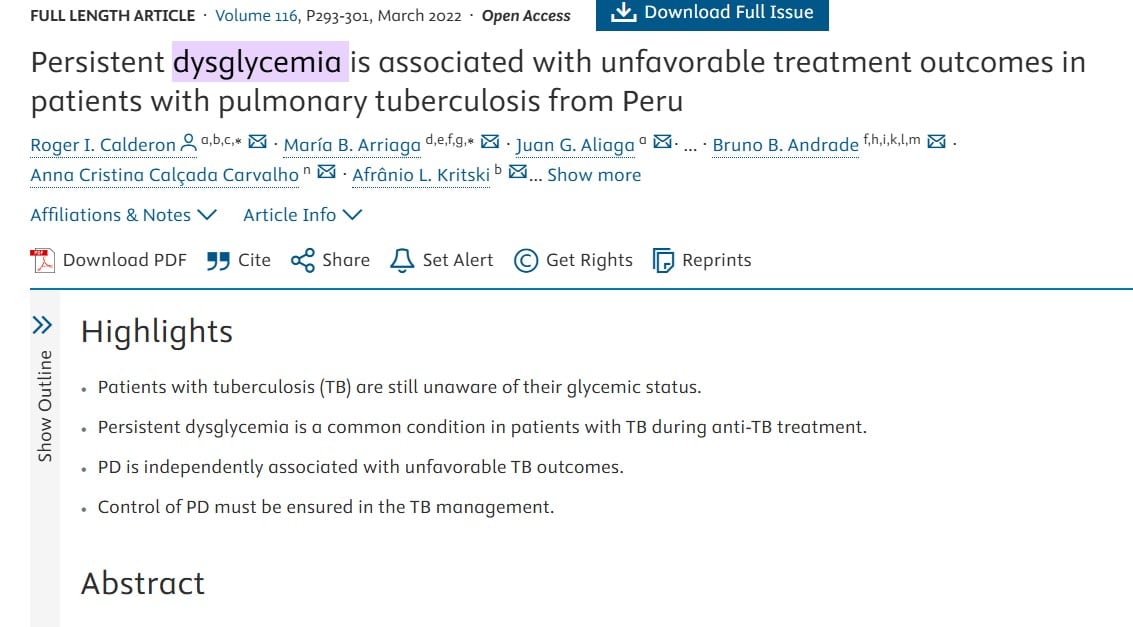1133x627 pixels.
Task: Click the Reprints document icon
Action: (x=663, y=261)
